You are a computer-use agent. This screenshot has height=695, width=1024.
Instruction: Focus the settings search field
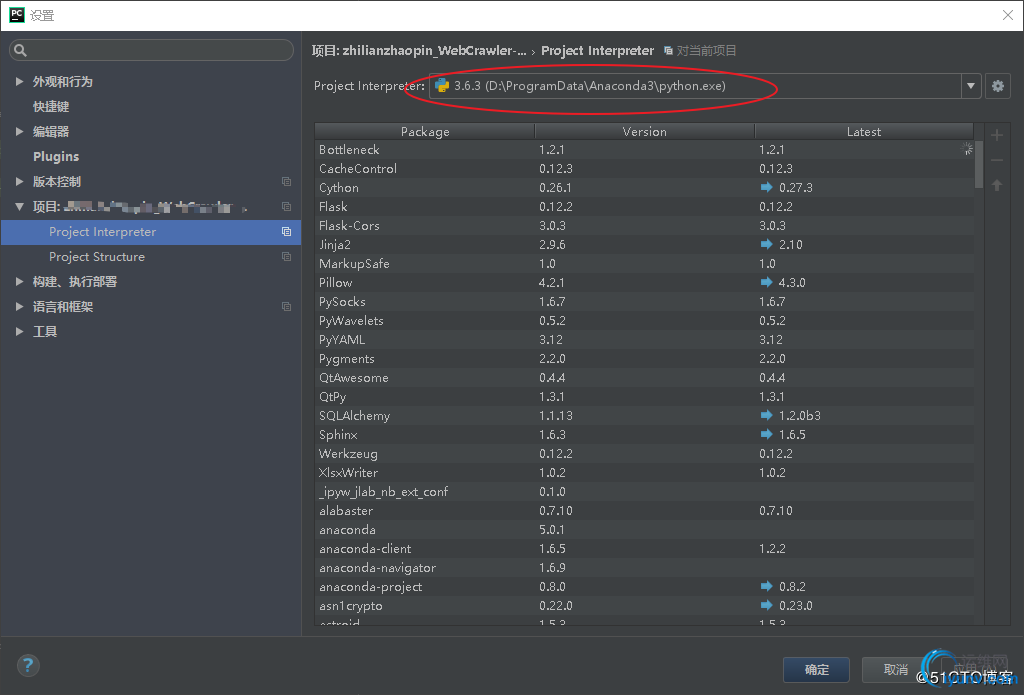152,50
